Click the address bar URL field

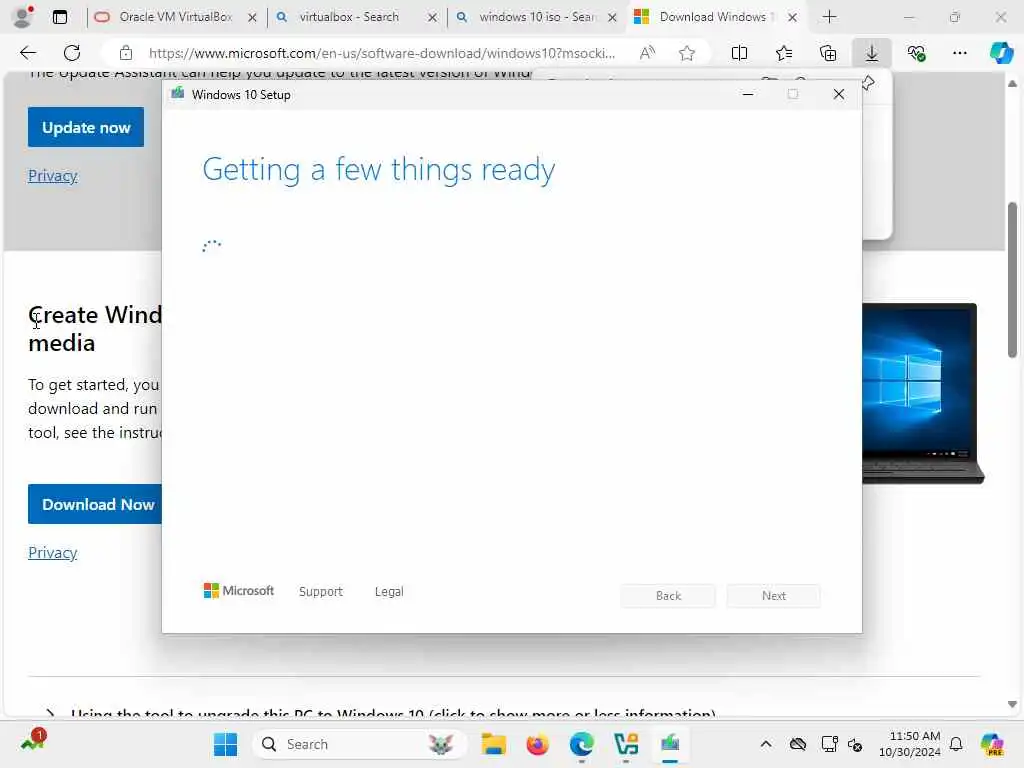381,53
